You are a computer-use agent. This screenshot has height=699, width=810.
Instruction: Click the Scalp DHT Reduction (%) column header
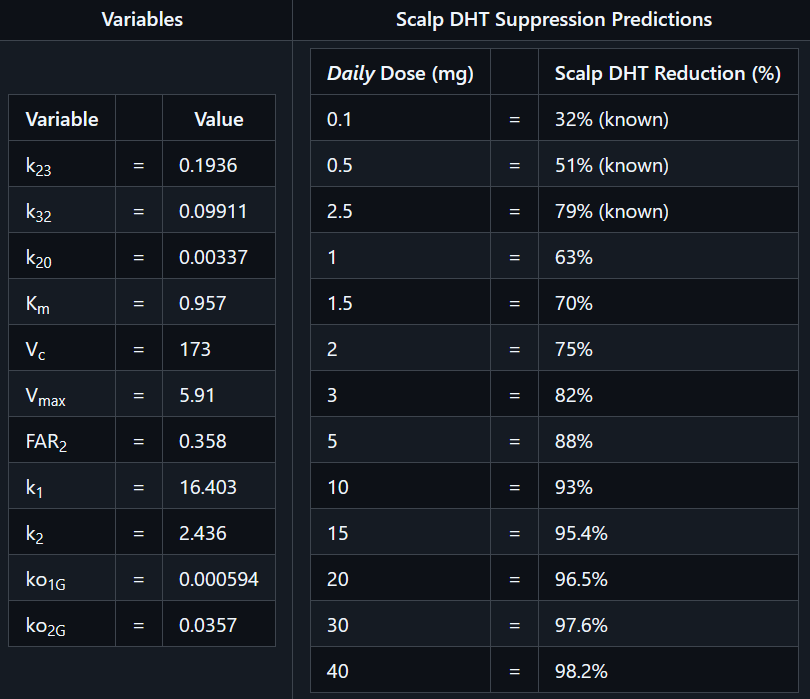(x=667, y=74)
